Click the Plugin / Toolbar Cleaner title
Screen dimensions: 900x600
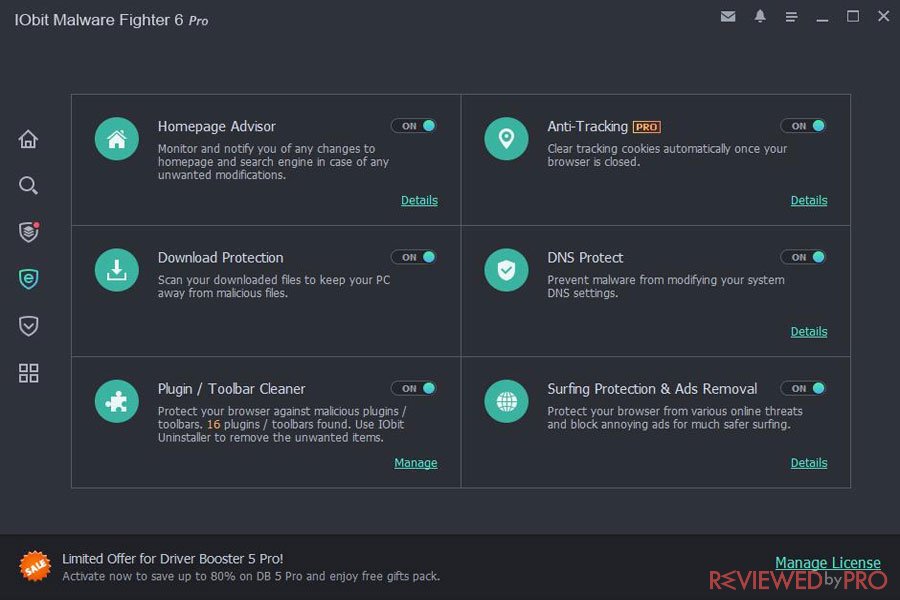[x=231, y=389]
